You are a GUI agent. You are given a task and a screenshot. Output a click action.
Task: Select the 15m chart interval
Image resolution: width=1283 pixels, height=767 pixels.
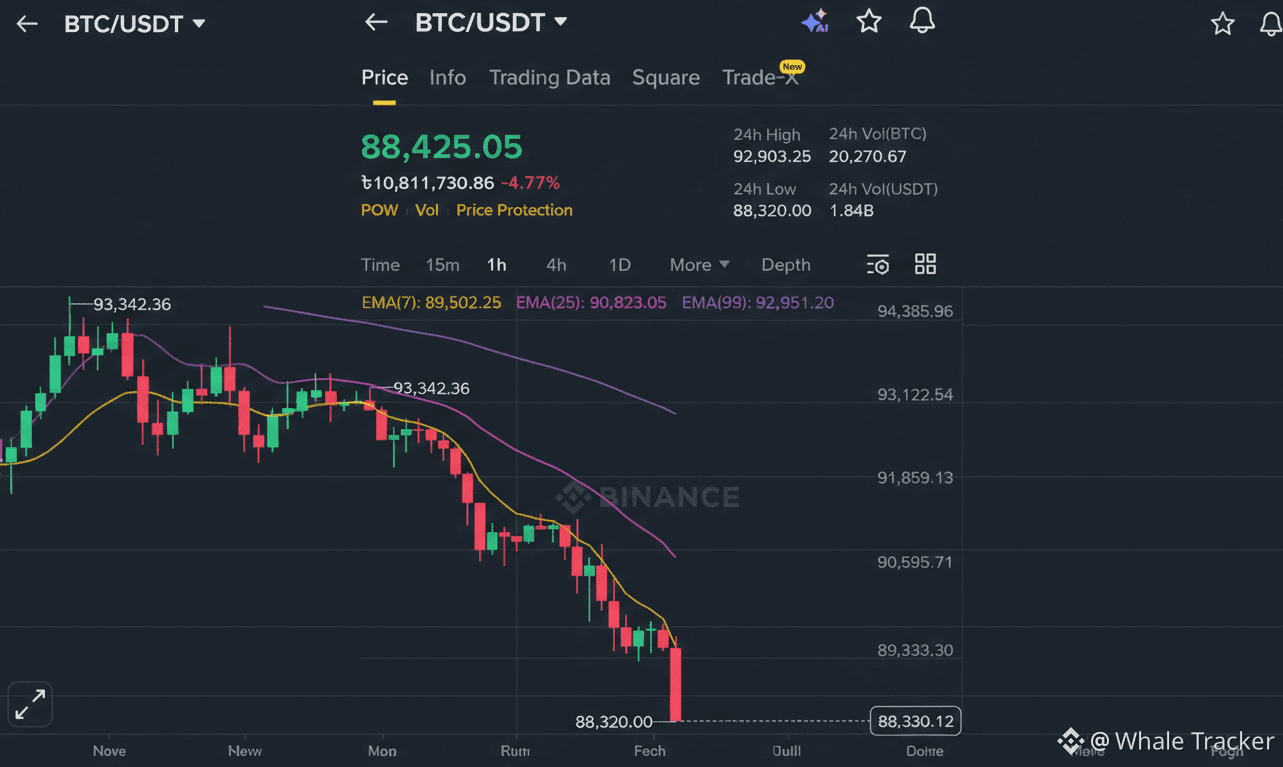click(x=443, y=265)
